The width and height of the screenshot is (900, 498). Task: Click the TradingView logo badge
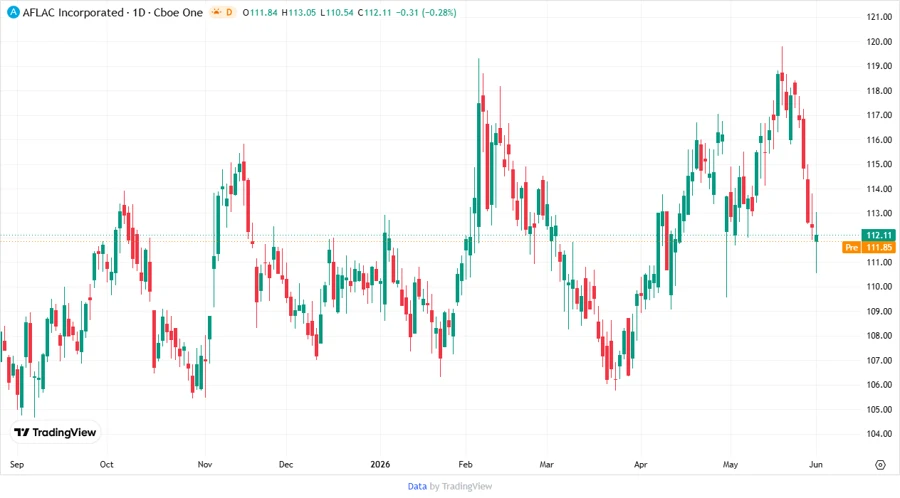pos(55,432)
